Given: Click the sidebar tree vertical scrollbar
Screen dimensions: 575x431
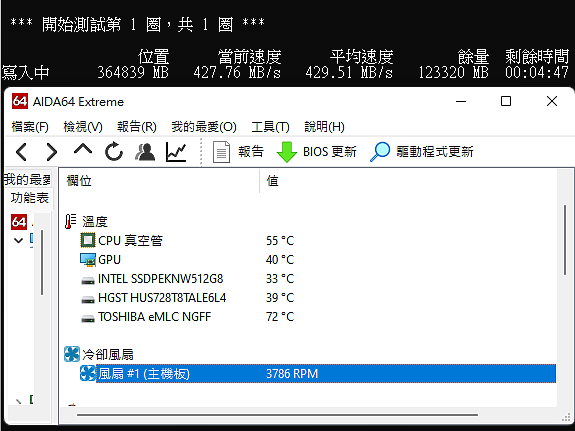Looking at the screenshot, I should click(42, 263).
